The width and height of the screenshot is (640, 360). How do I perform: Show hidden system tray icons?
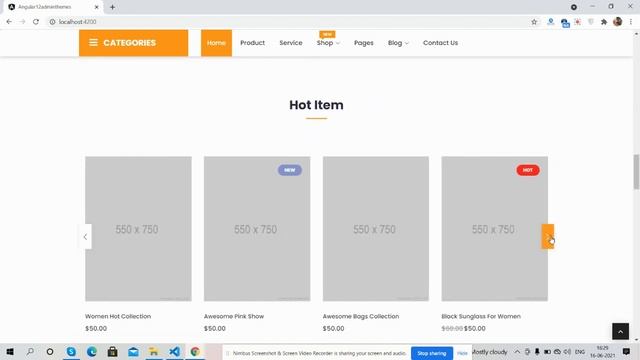point(517,351)
